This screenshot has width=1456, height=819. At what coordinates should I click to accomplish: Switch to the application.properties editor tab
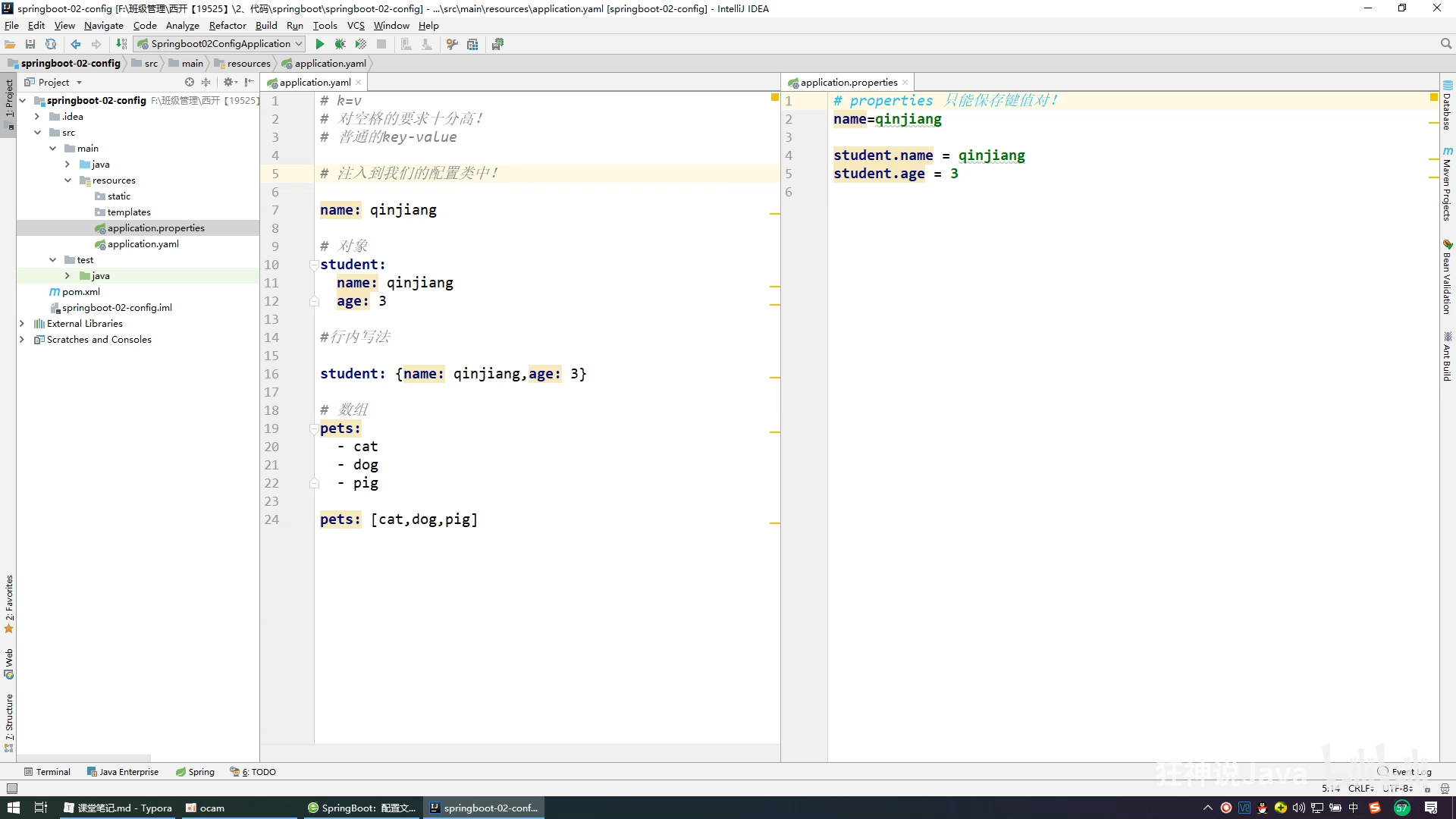click(x=848, y=82)
